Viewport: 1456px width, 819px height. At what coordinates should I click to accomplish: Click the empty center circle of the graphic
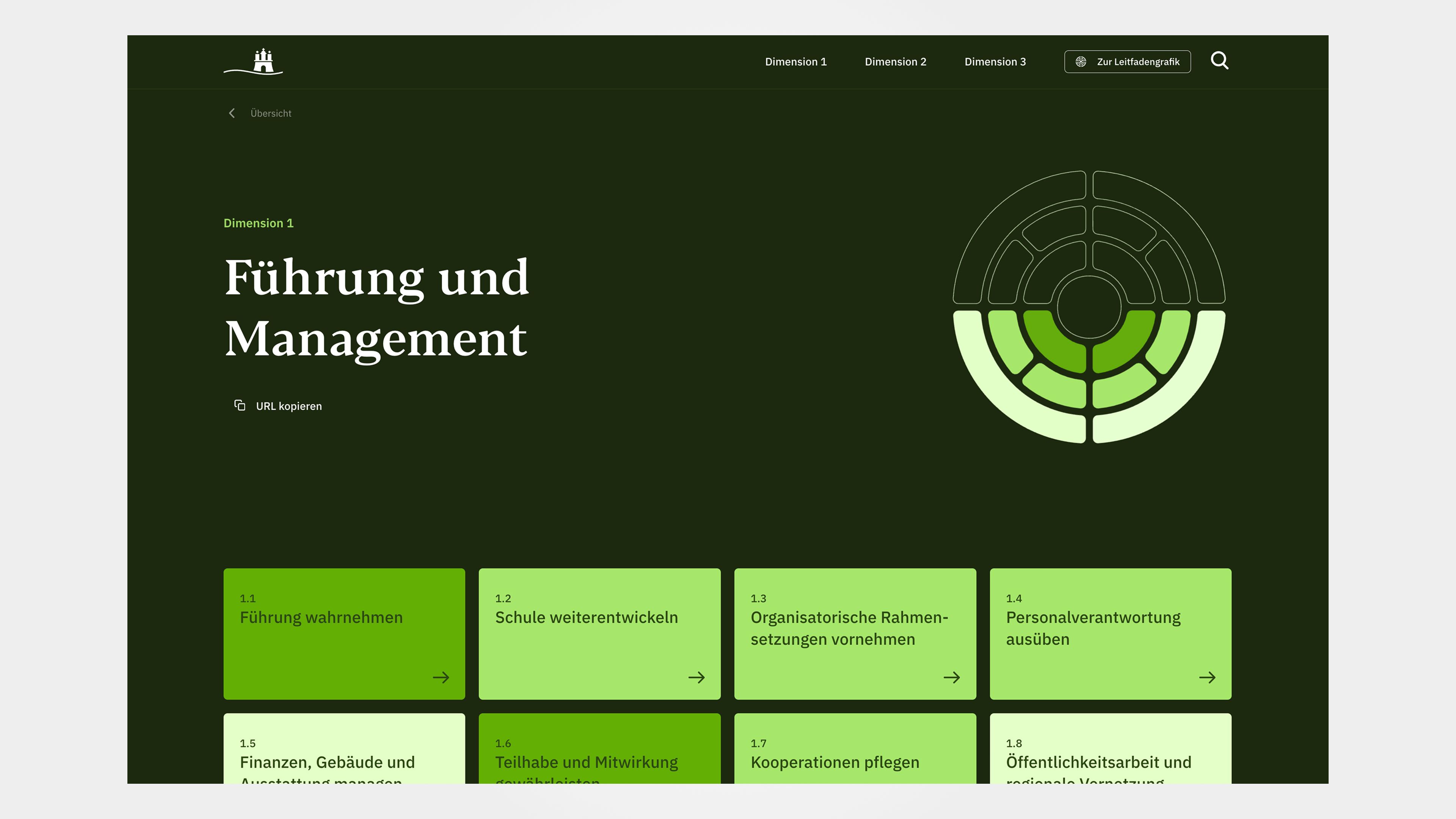pos(1089,307)
